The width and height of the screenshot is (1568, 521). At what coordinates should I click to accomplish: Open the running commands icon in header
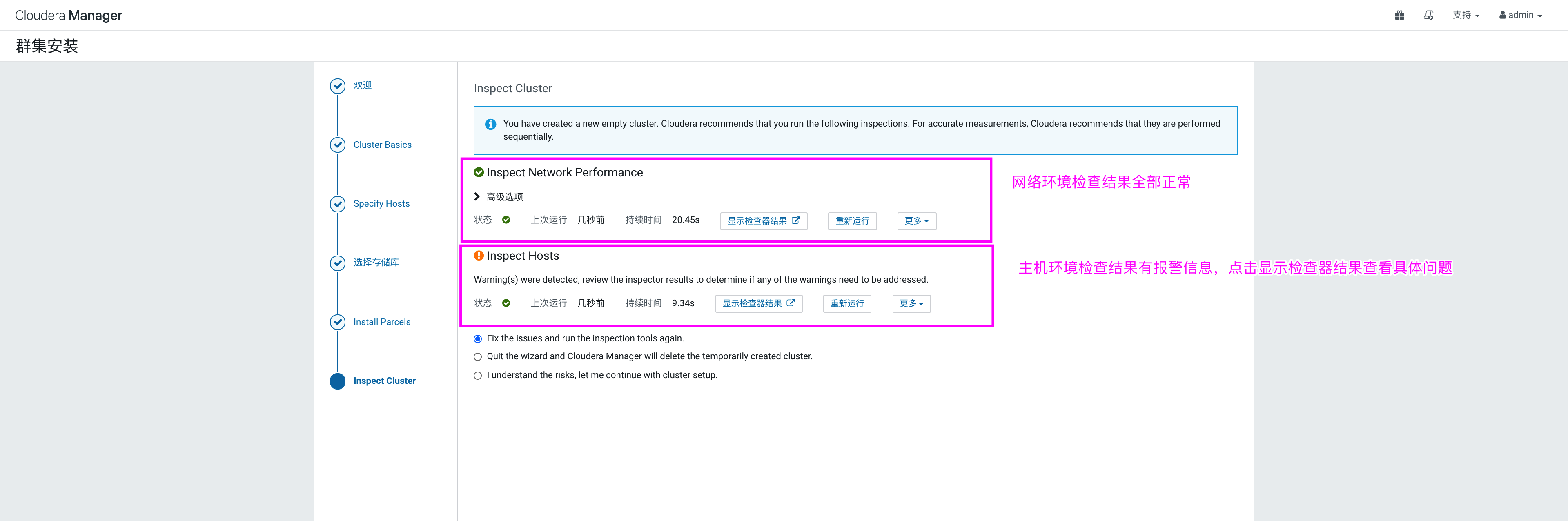[1428, 15]
